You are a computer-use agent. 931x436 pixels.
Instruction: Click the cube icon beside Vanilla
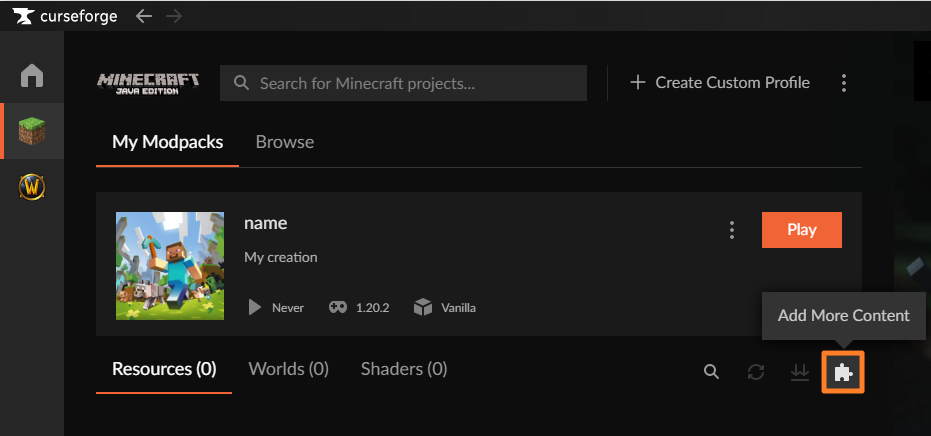(423, 308)
